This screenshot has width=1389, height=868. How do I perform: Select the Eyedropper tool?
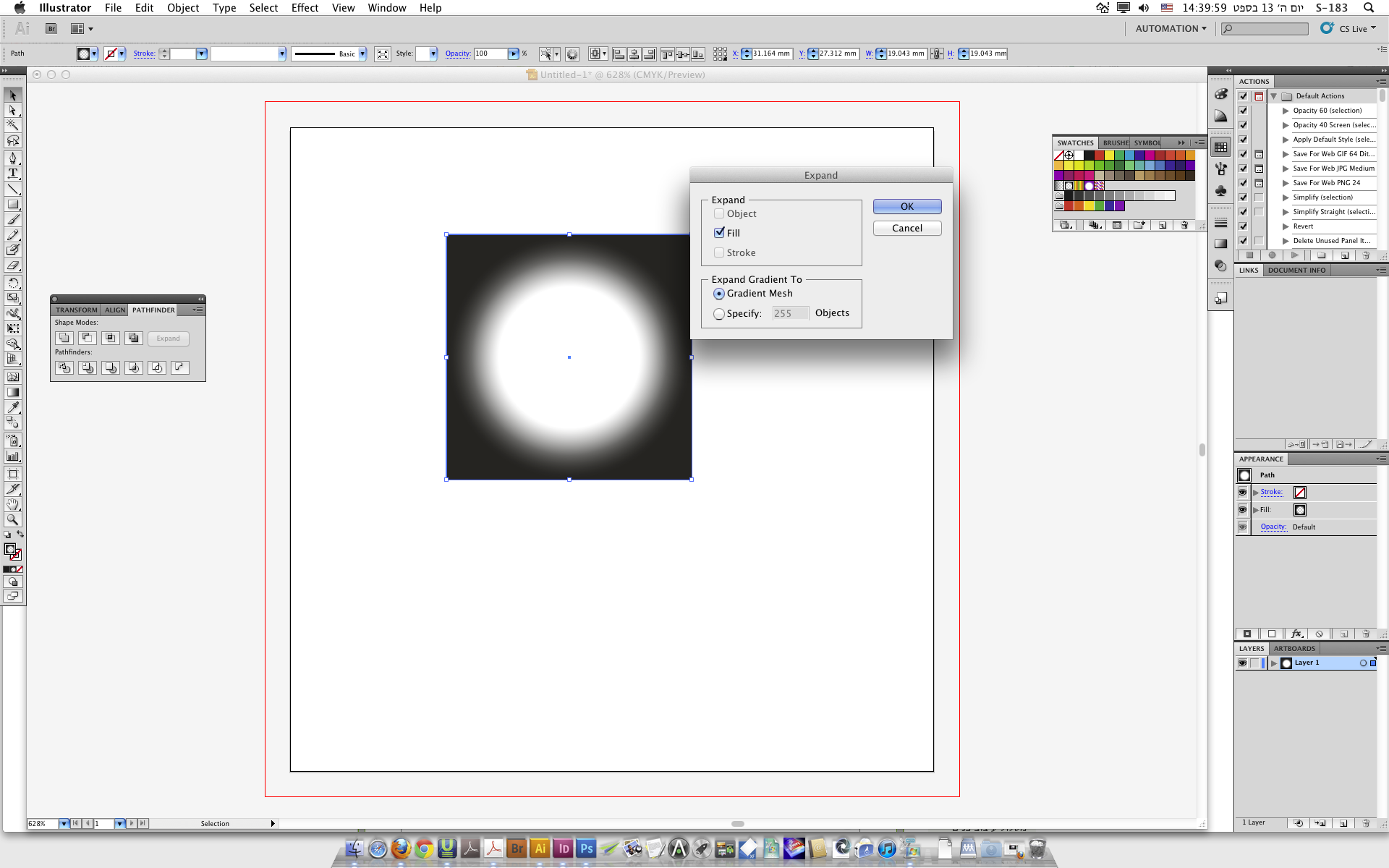click(12, 407)
